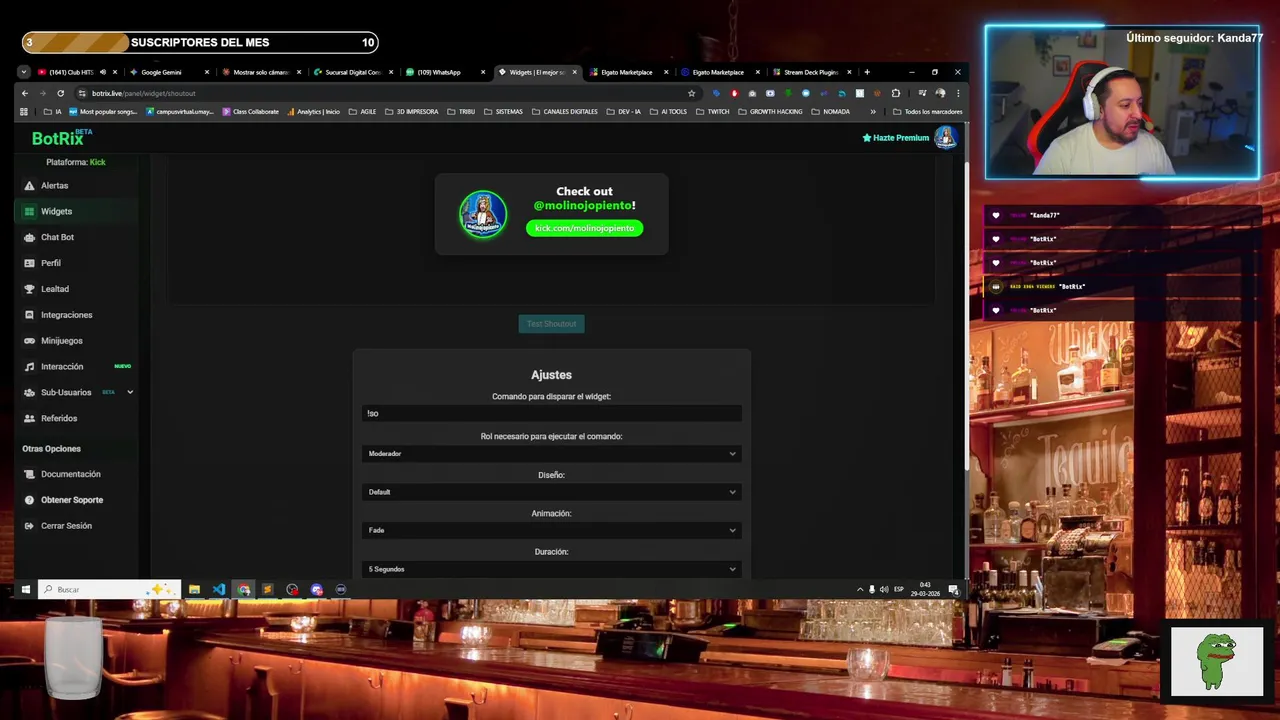Open the 3D IMPRESORA bookmark folder
This screenshot has height=720, width=1280.
tap(411, 112)
